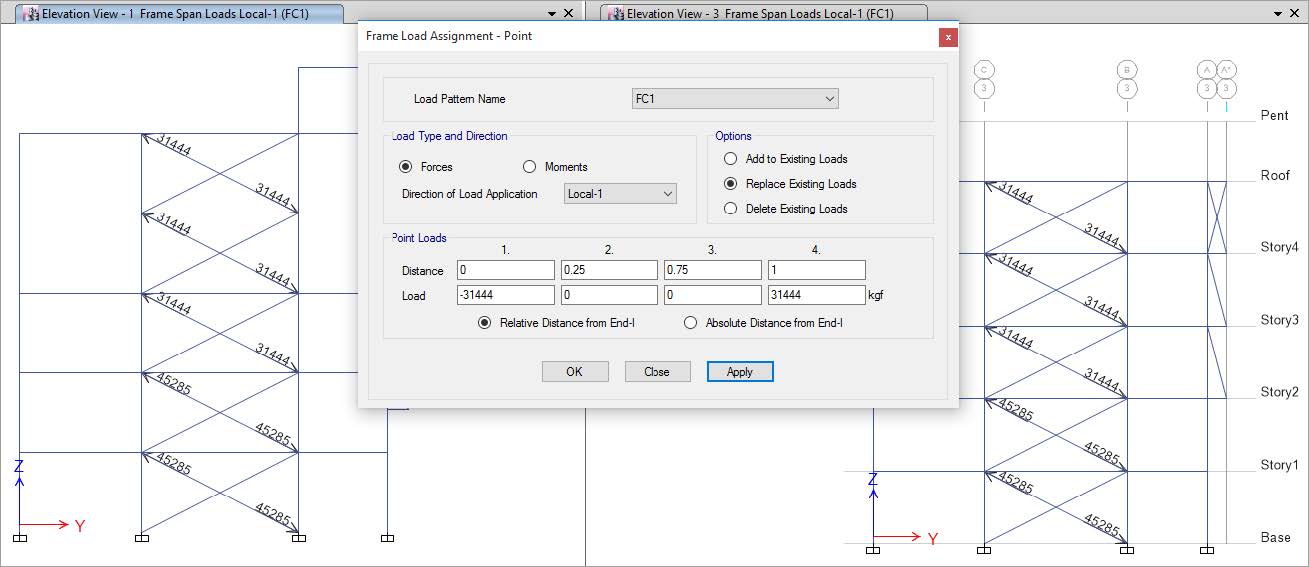Click the Apply button
The image size is (1309, 567).
click(740, 371)
